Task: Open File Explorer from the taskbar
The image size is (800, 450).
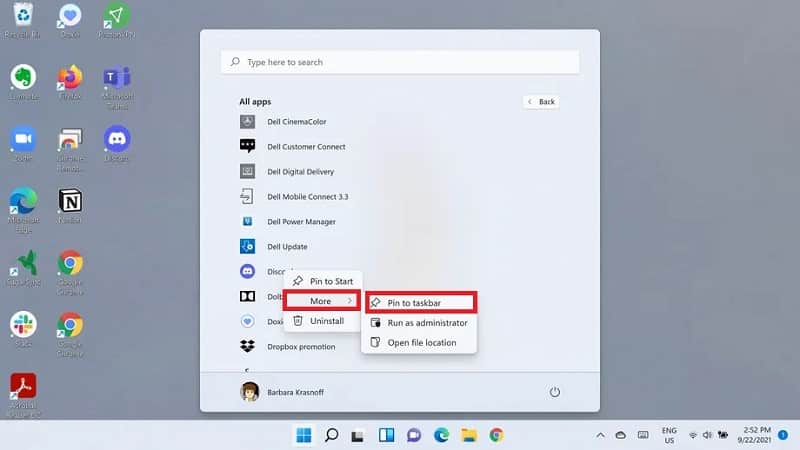Action: pos(469,435)
